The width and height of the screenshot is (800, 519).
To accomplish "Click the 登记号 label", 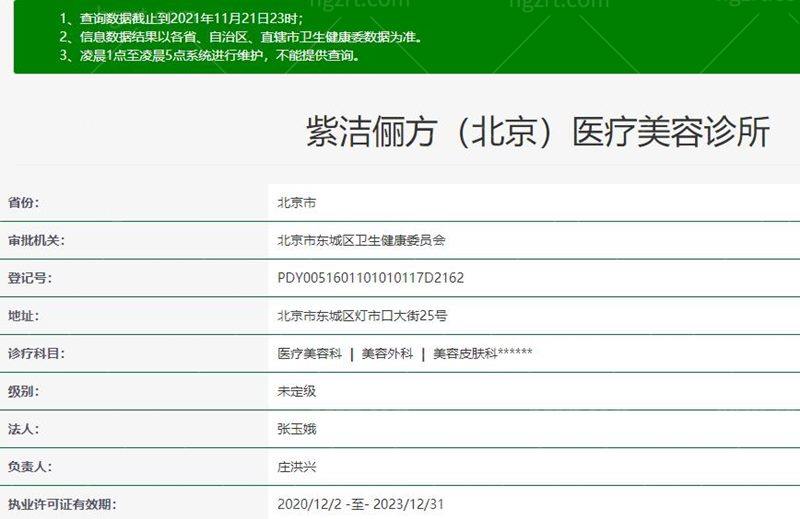I will pyautogui.click(x=30, y=278).
